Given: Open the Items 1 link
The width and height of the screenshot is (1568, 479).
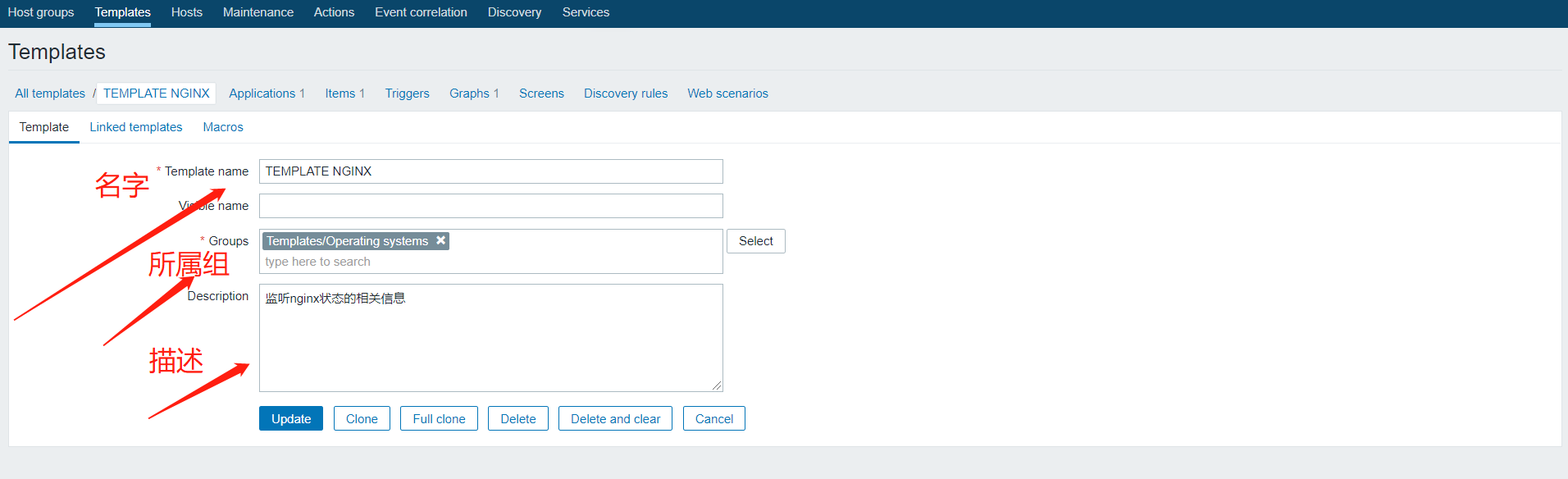Looking at the screenshot, I should (344, 94).
